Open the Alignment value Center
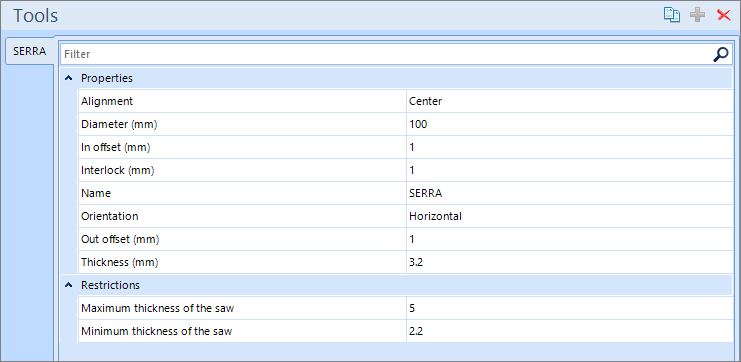The width and height of the screenshot is (741, 362). [569, 101]
